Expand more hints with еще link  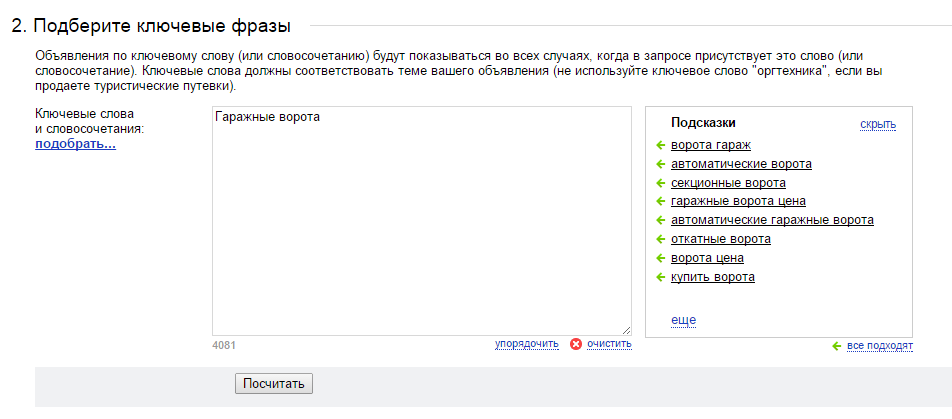pyautogui.click(x=683, y=320)
